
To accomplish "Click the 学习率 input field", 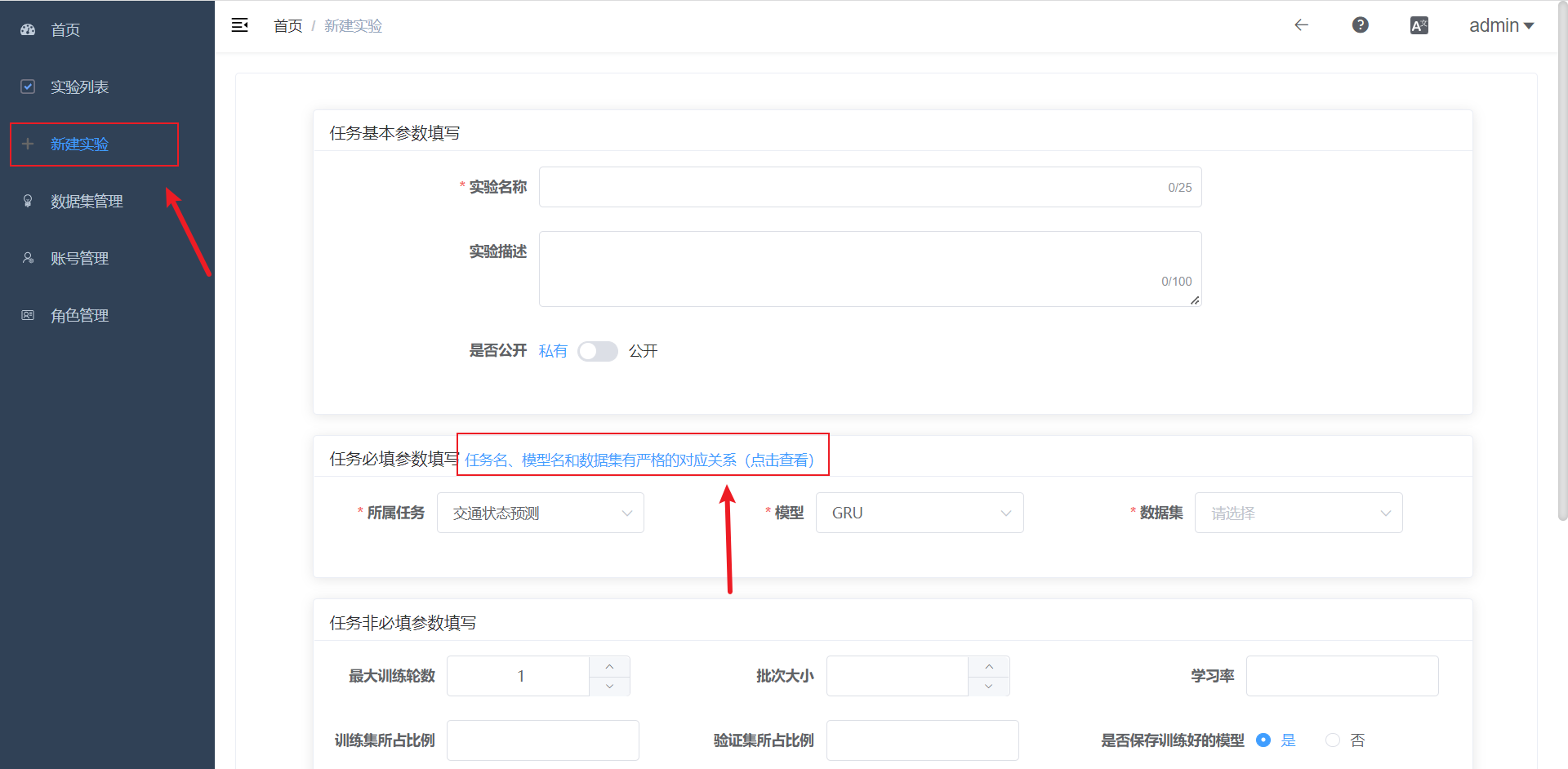I will (1343, 676).
